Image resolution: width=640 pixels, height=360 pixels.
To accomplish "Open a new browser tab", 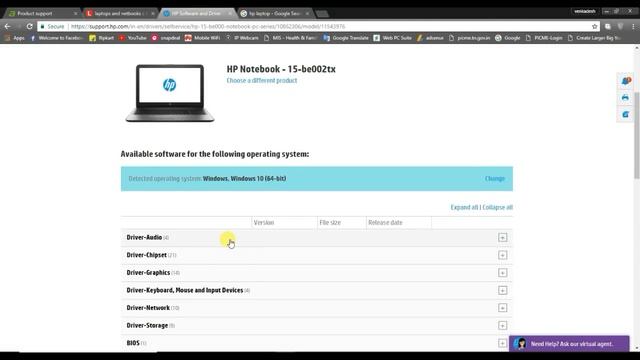I will [322, 14].
